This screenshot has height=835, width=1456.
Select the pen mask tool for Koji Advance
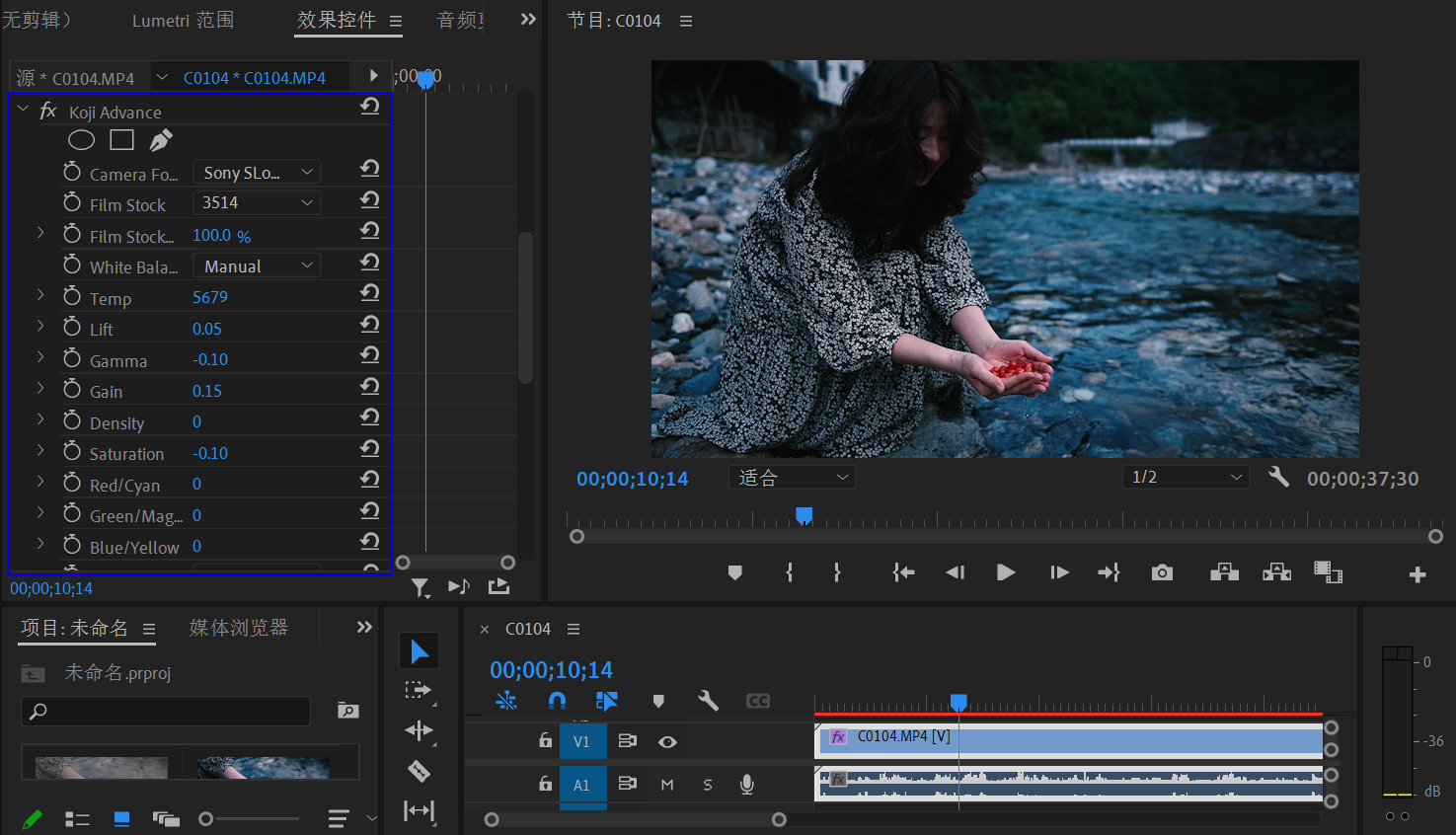(161, 140)
